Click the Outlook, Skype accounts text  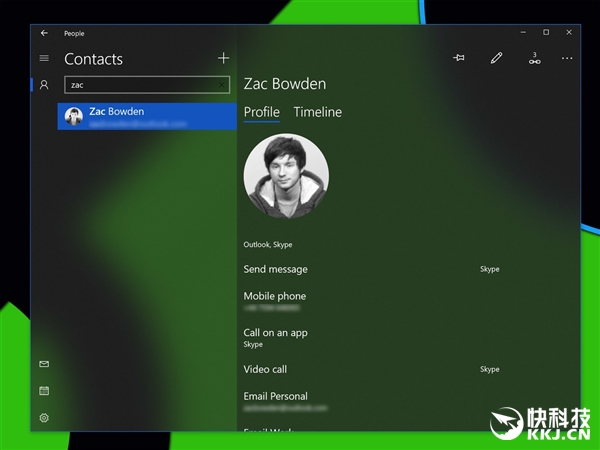point(268,245)
